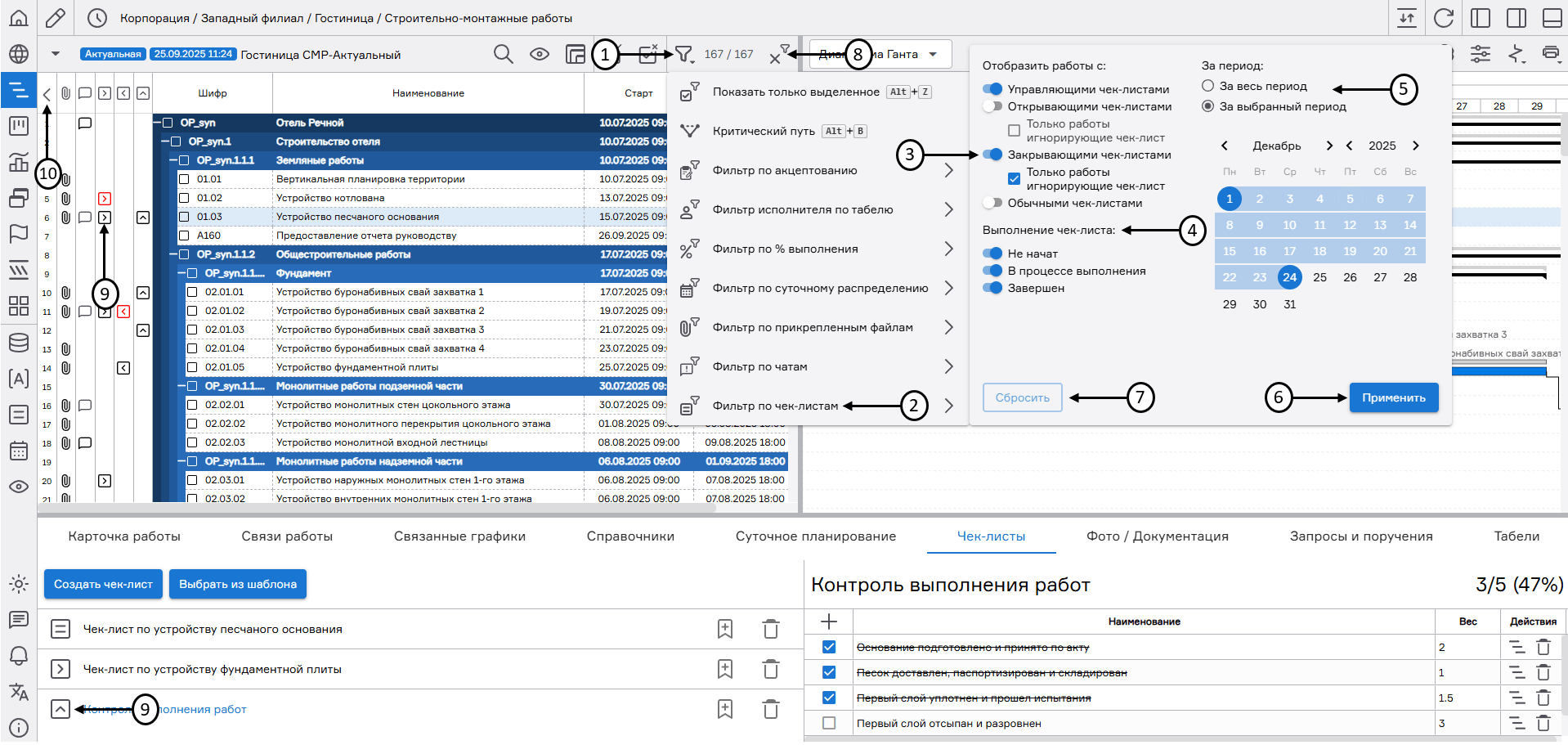Toggle the Управляющими чек-листами switch
This screenshot has height=745, width=1568.
[x=992, y=89]
